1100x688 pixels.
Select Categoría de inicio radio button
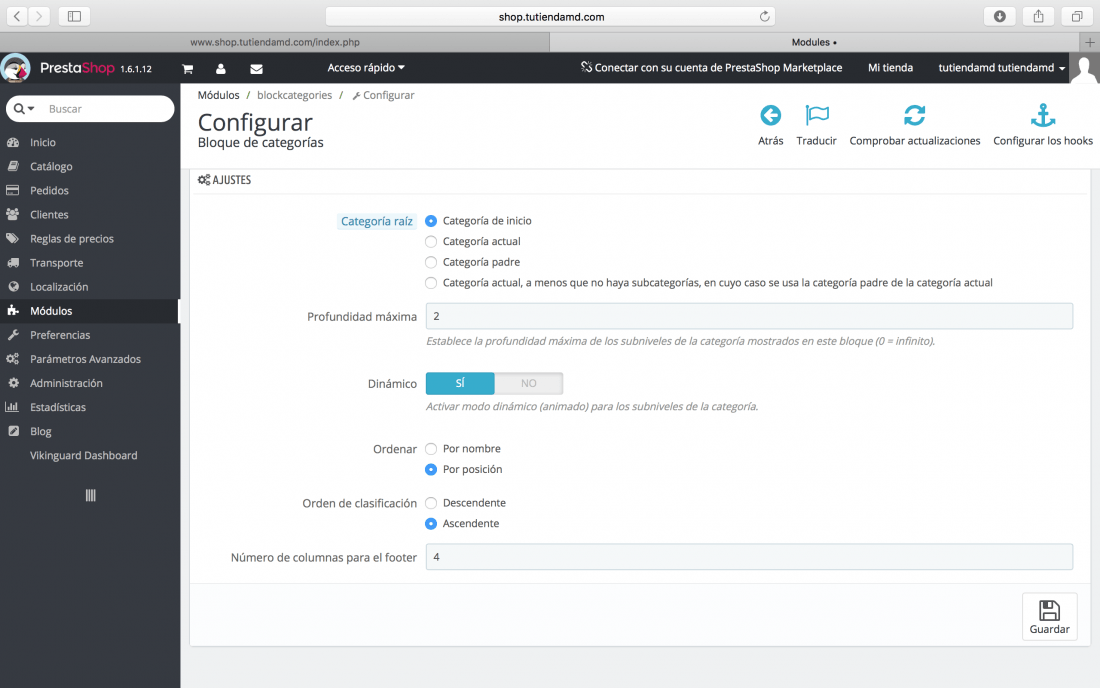click(x=431, y=221)
